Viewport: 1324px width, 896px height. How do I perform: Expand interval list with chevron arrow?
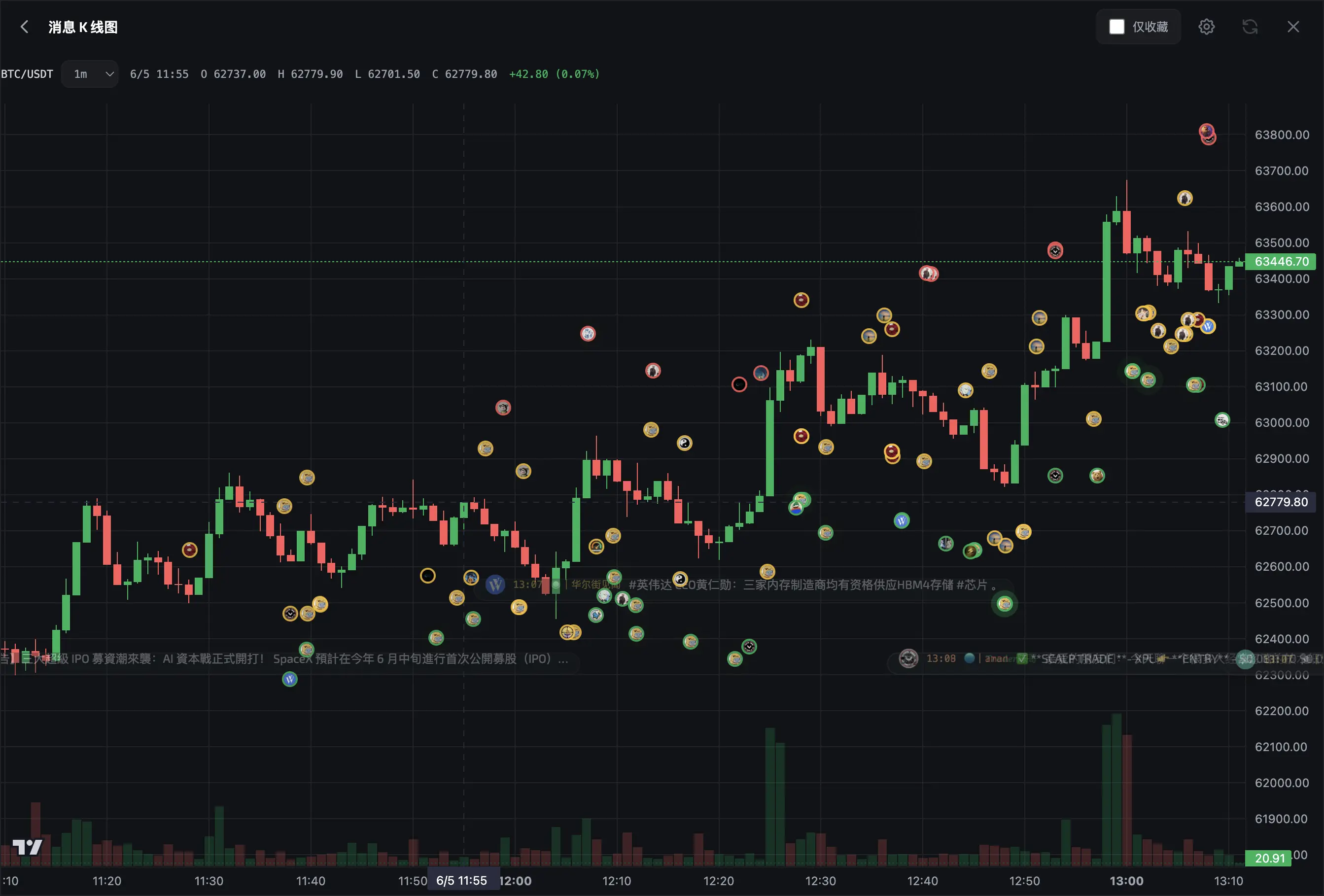tap(109, 74)
